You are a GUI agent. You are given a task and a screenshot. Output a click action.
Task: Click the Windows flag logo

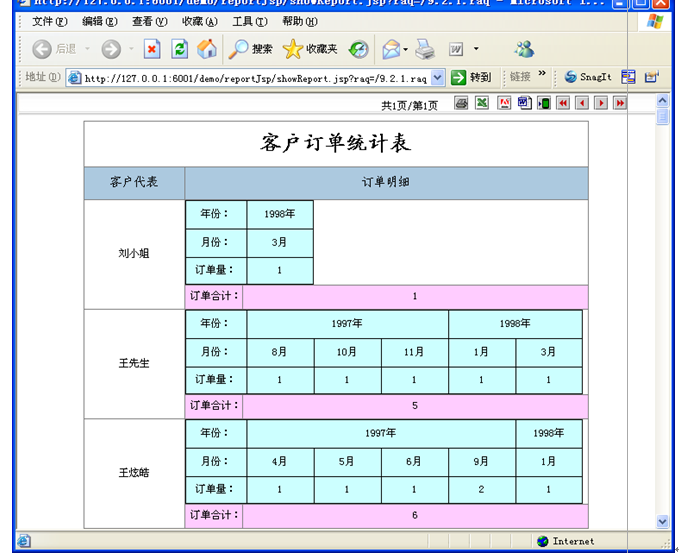pyautogui.click(x=655, y=21)
